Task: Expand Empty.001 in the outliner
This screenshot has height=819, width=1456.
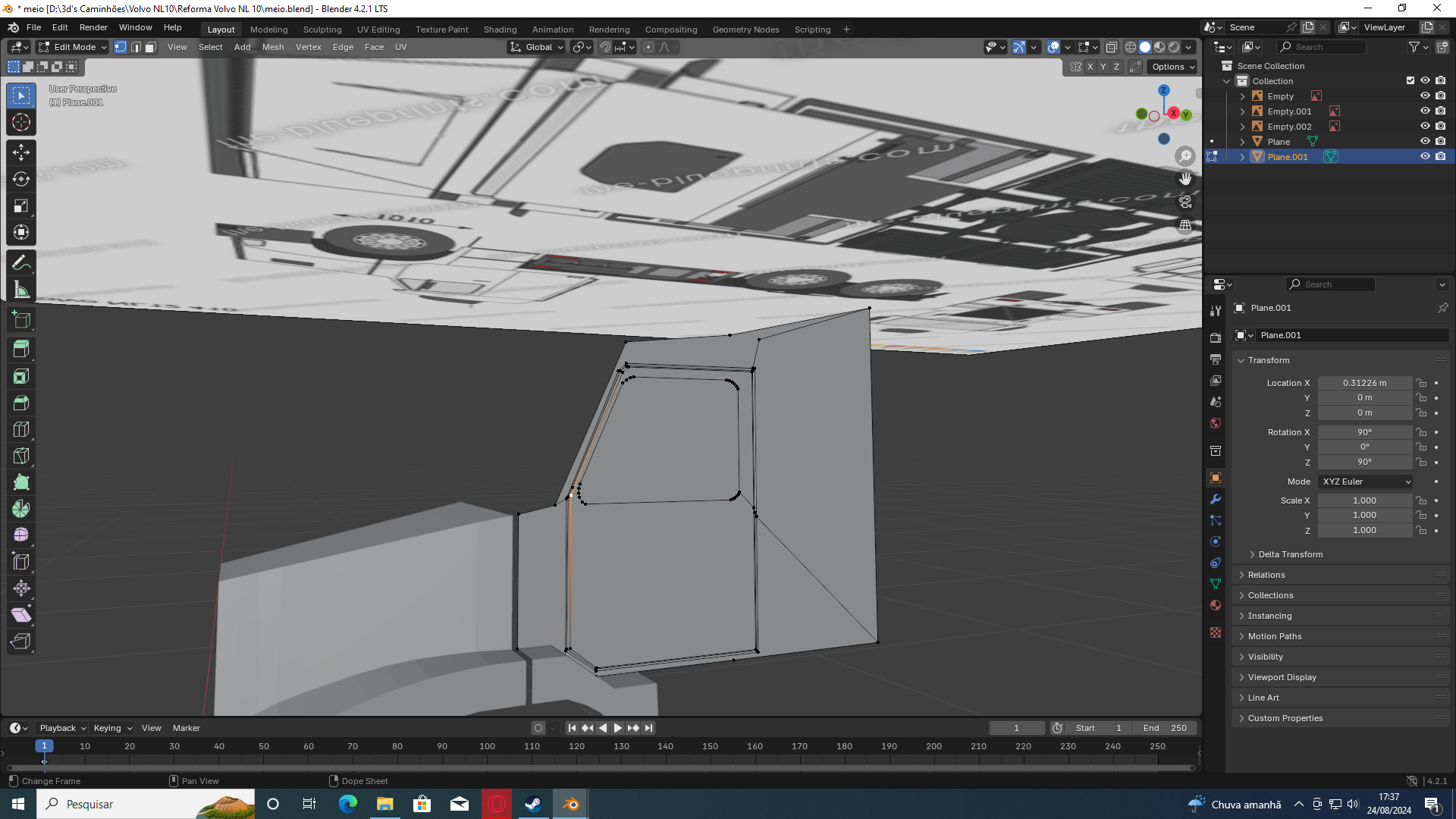Action: (1242, 111)
